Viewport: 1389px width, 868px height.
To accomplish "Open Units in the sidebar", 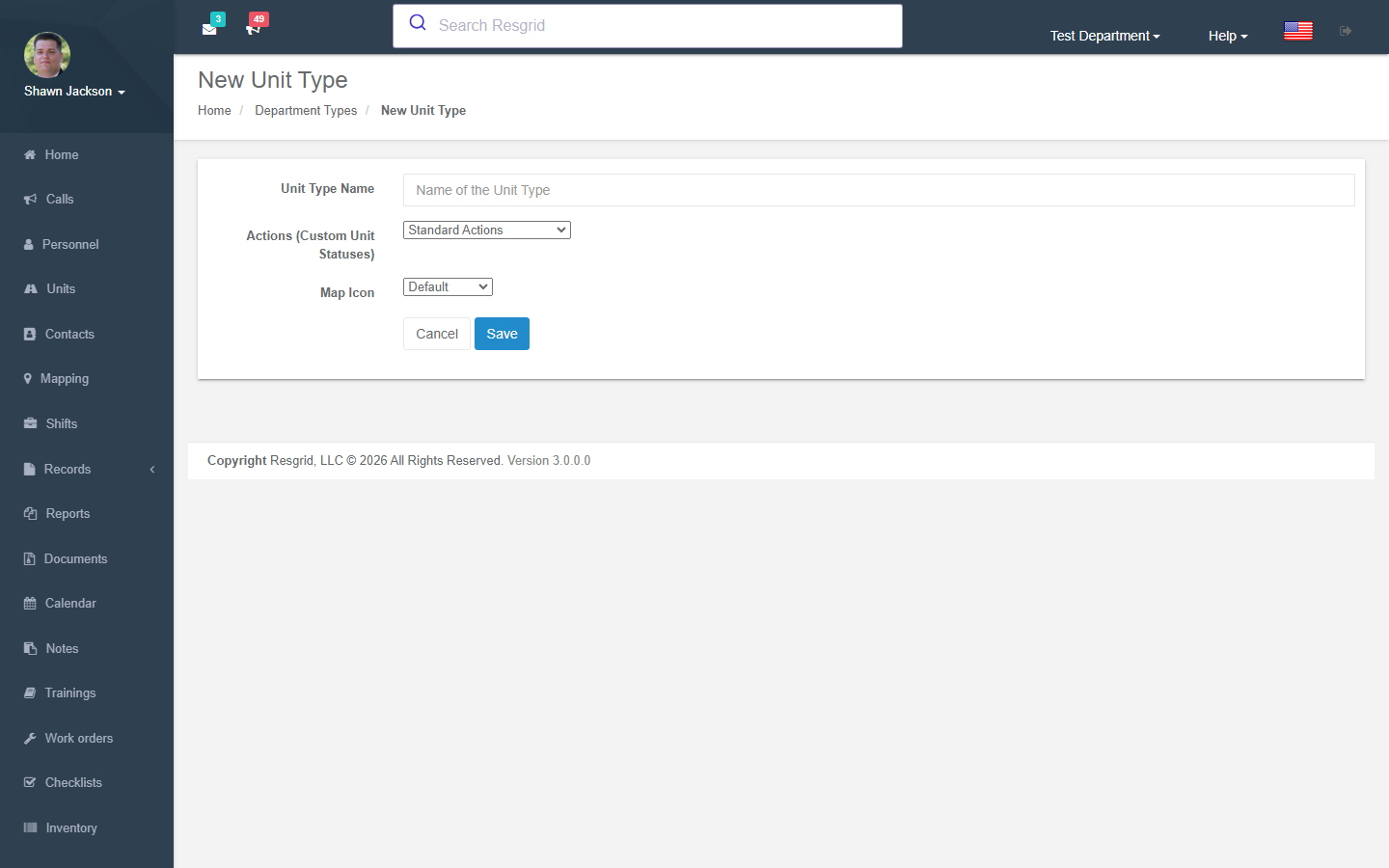I will pyautogui.click(x=61, y=289).
